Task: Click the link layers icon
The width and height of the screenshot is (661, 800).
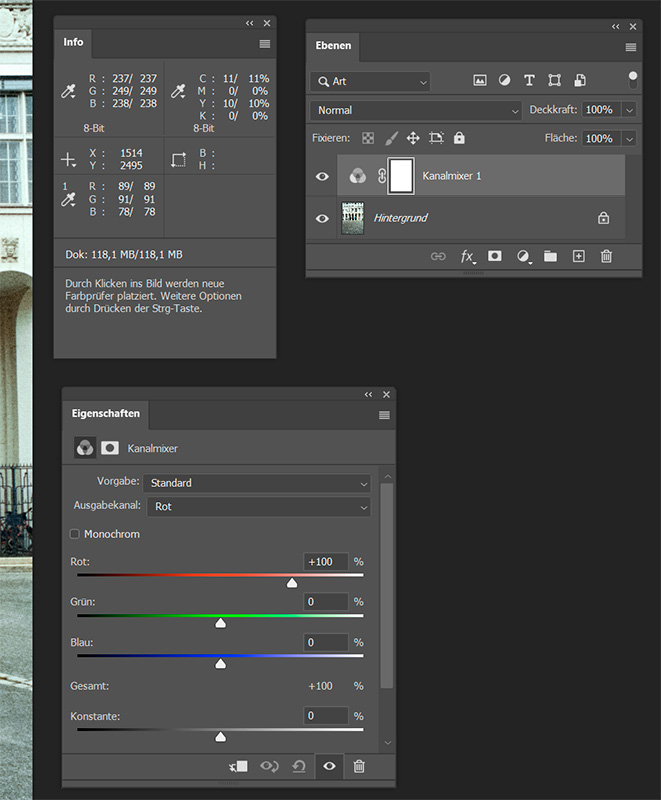Action: (x=438, y=256)
